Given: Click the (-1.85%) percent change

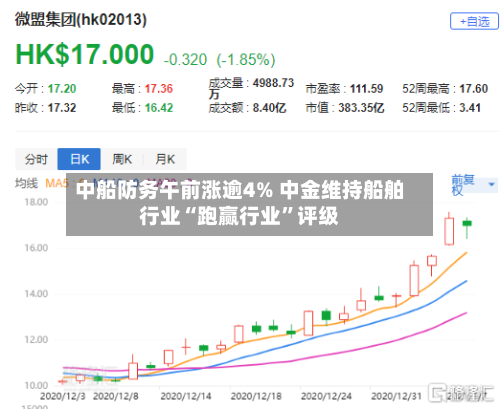Looking at the screenshot, I should [246, 60].
